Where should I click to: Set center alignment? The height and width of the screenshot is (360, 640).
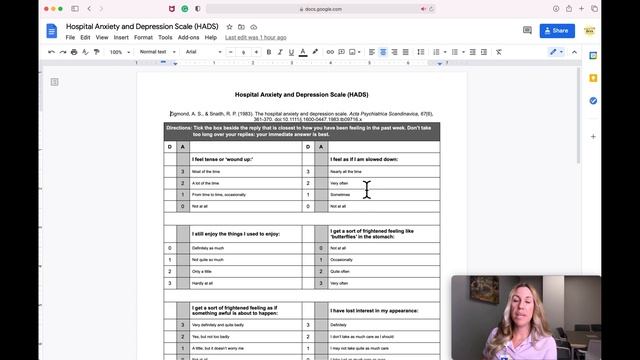click(383, 52)
